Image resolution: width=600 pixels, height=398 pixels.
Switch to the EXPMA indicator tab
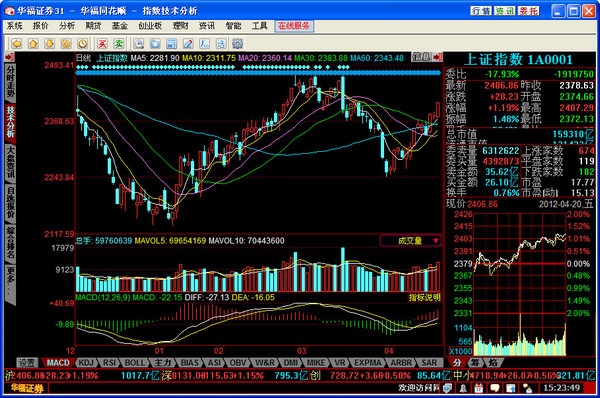[368, 362]
